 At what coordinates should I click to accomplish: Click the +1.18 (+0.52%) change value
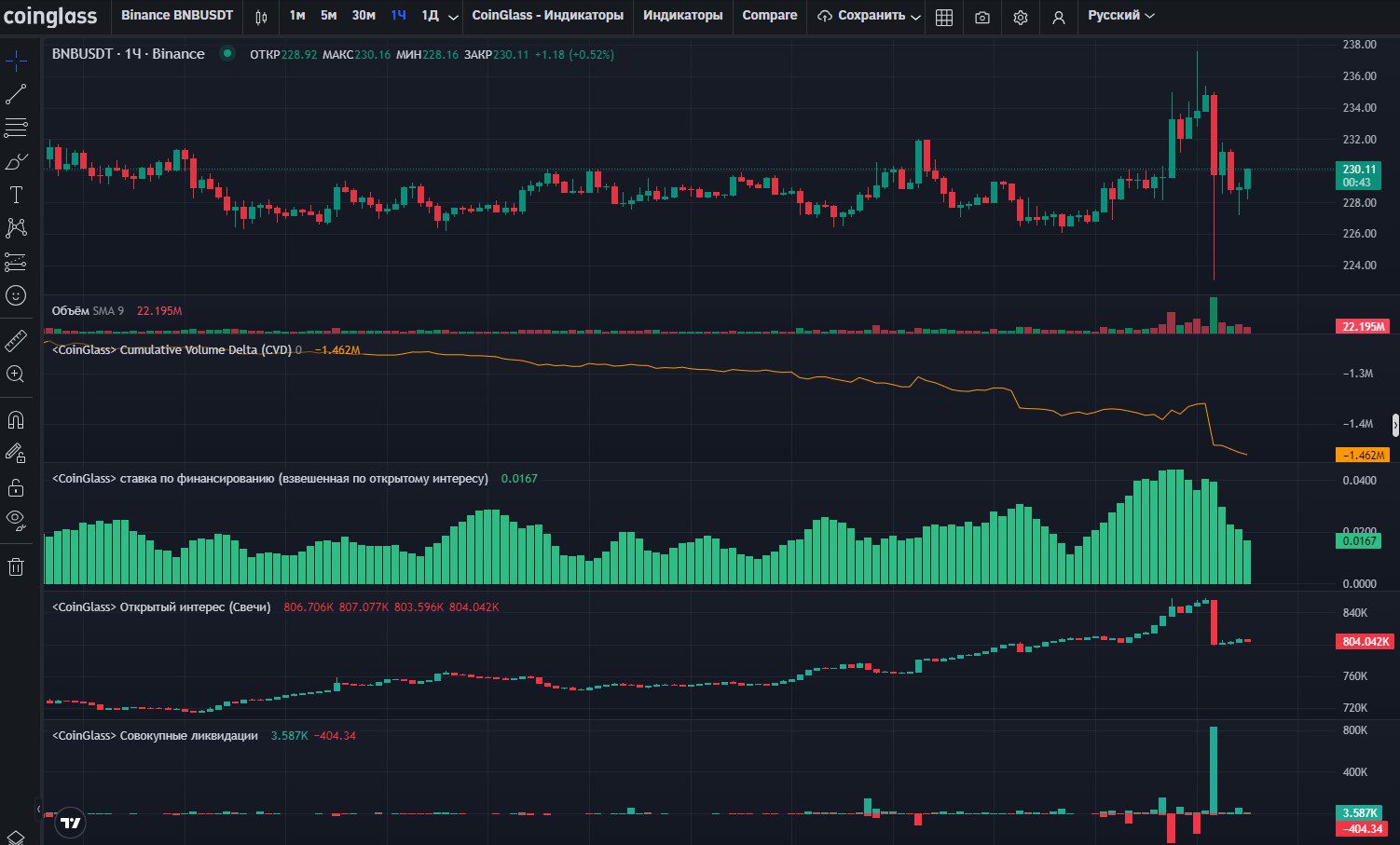point(574,55)
